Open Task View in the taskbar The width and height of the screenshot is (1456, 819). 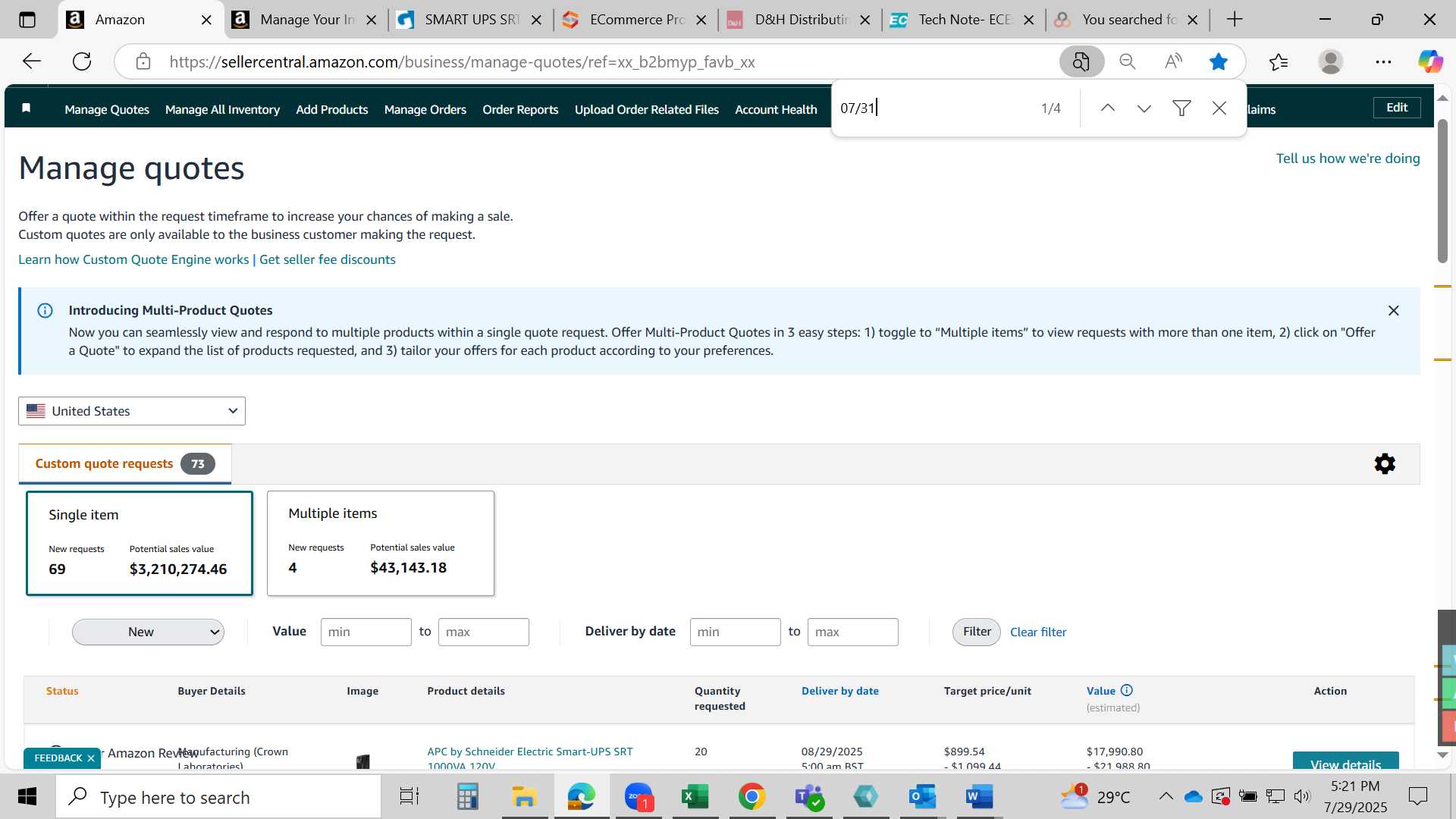409,796
